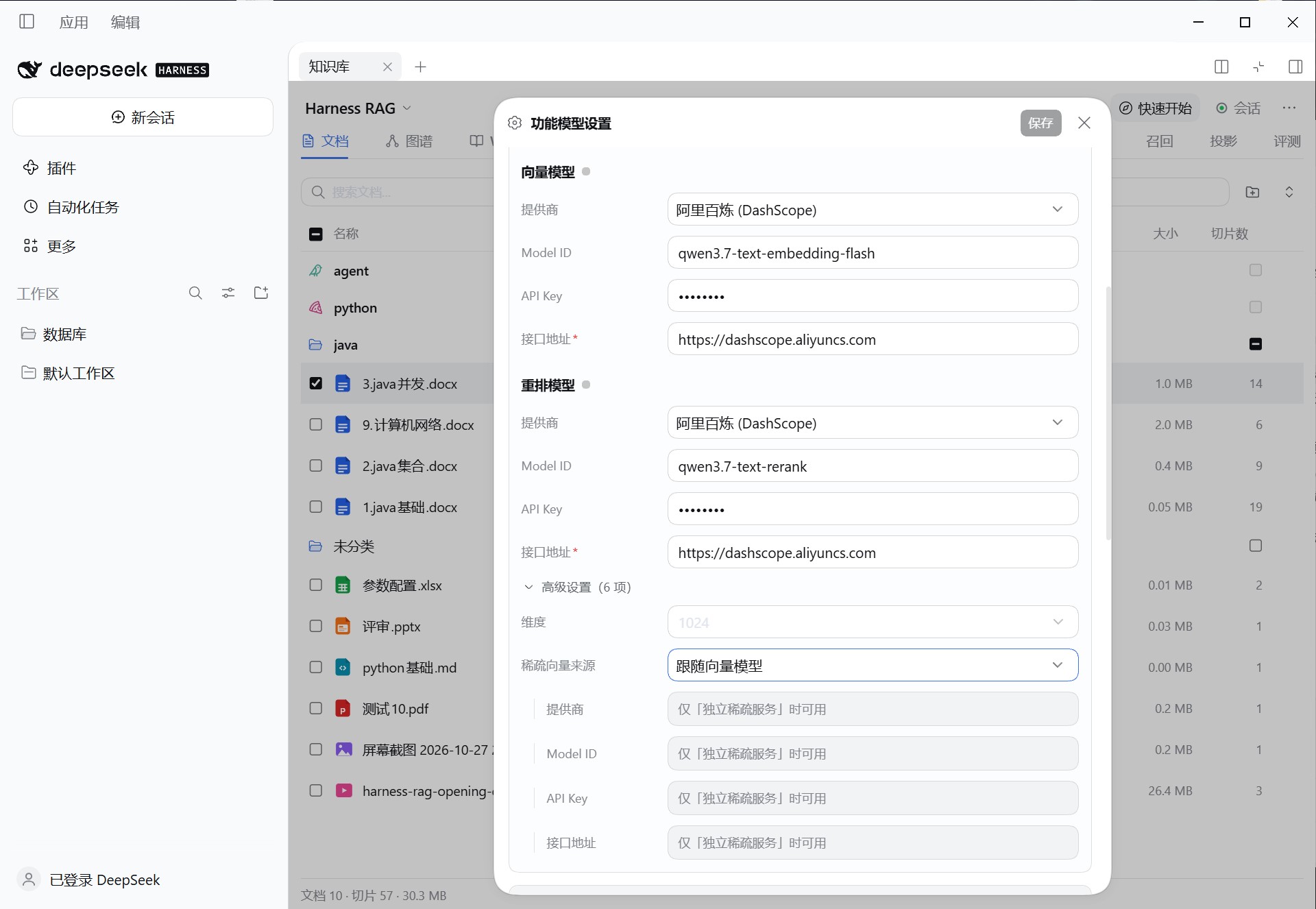Screen dimensions: 1316x909
Task: Check the 参数配置.xlsx checkbox
Action: coord(316,585)
